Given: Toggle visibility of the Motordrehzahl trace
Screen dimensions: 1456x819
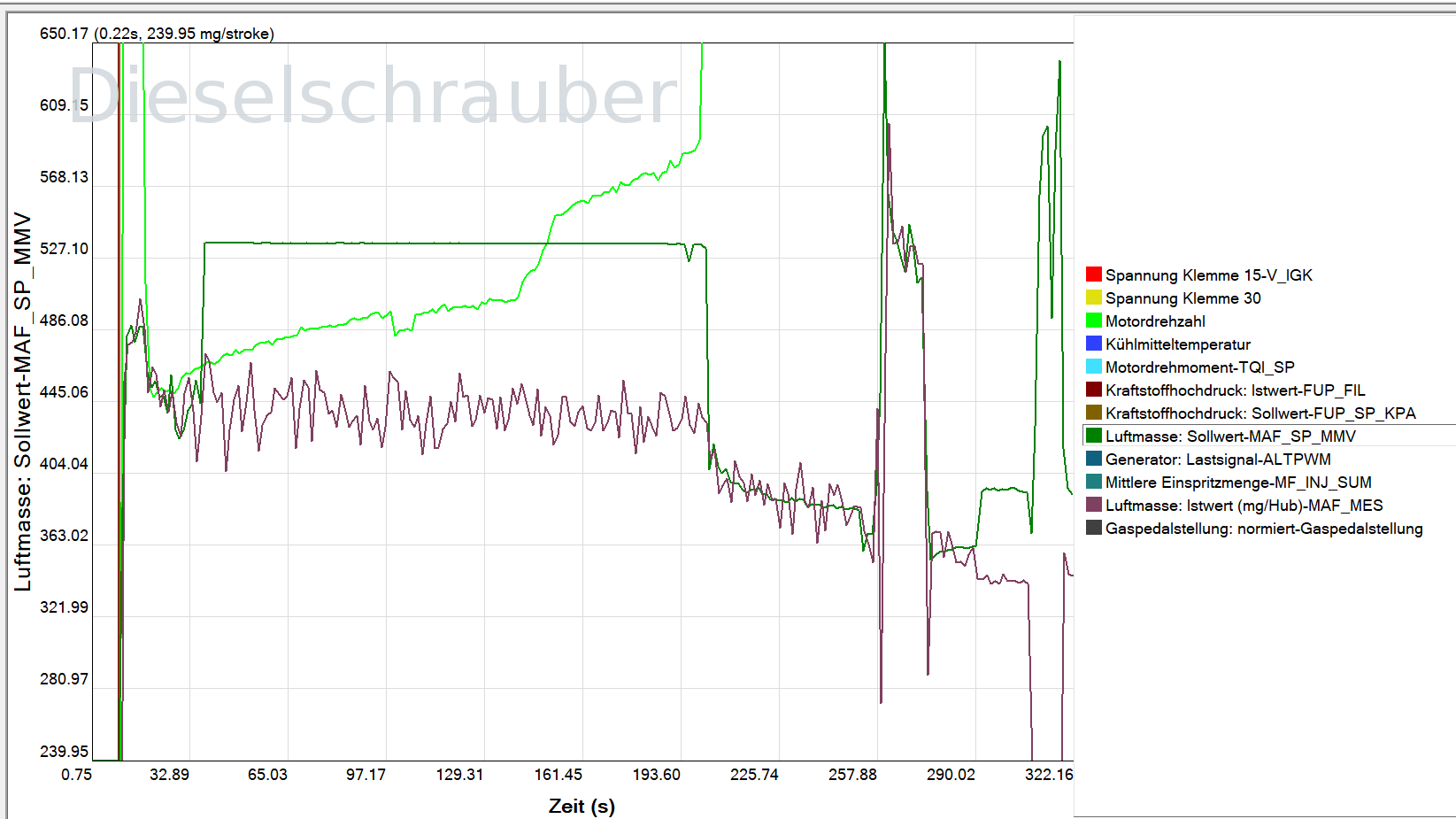Looking at the screenshot, I should tap(1153, 321).
